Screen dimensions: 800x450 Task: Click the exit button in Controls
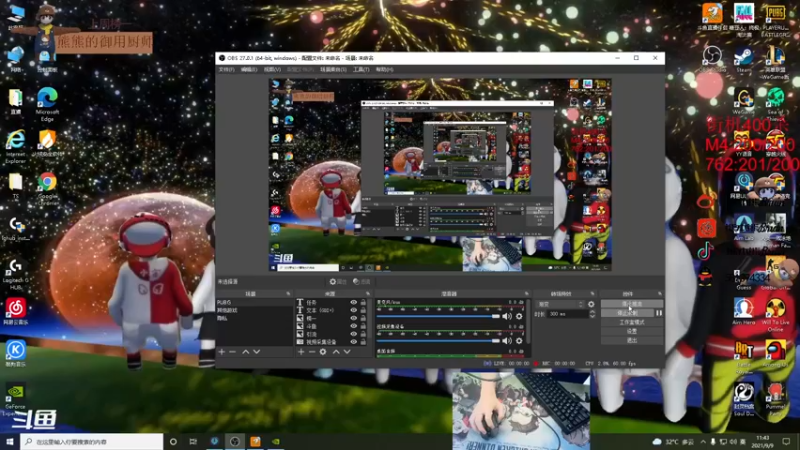click(632, 340)
